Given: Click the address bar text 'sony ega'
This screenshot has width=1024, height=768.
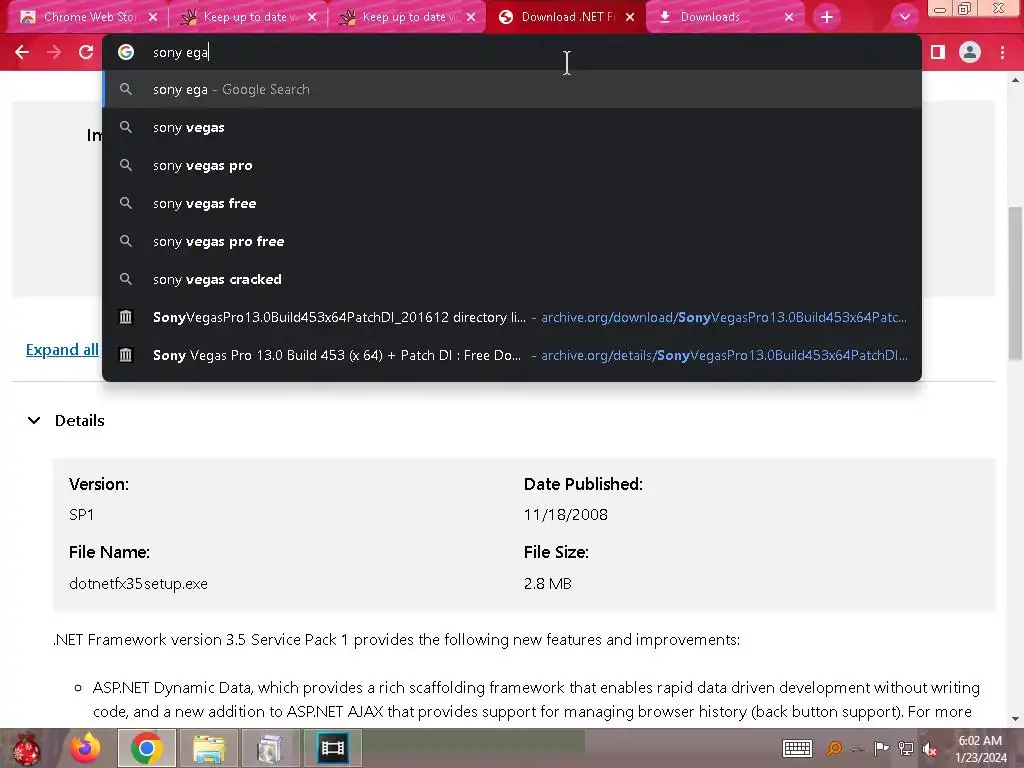Looking at the screenshot, I should 180,53.
